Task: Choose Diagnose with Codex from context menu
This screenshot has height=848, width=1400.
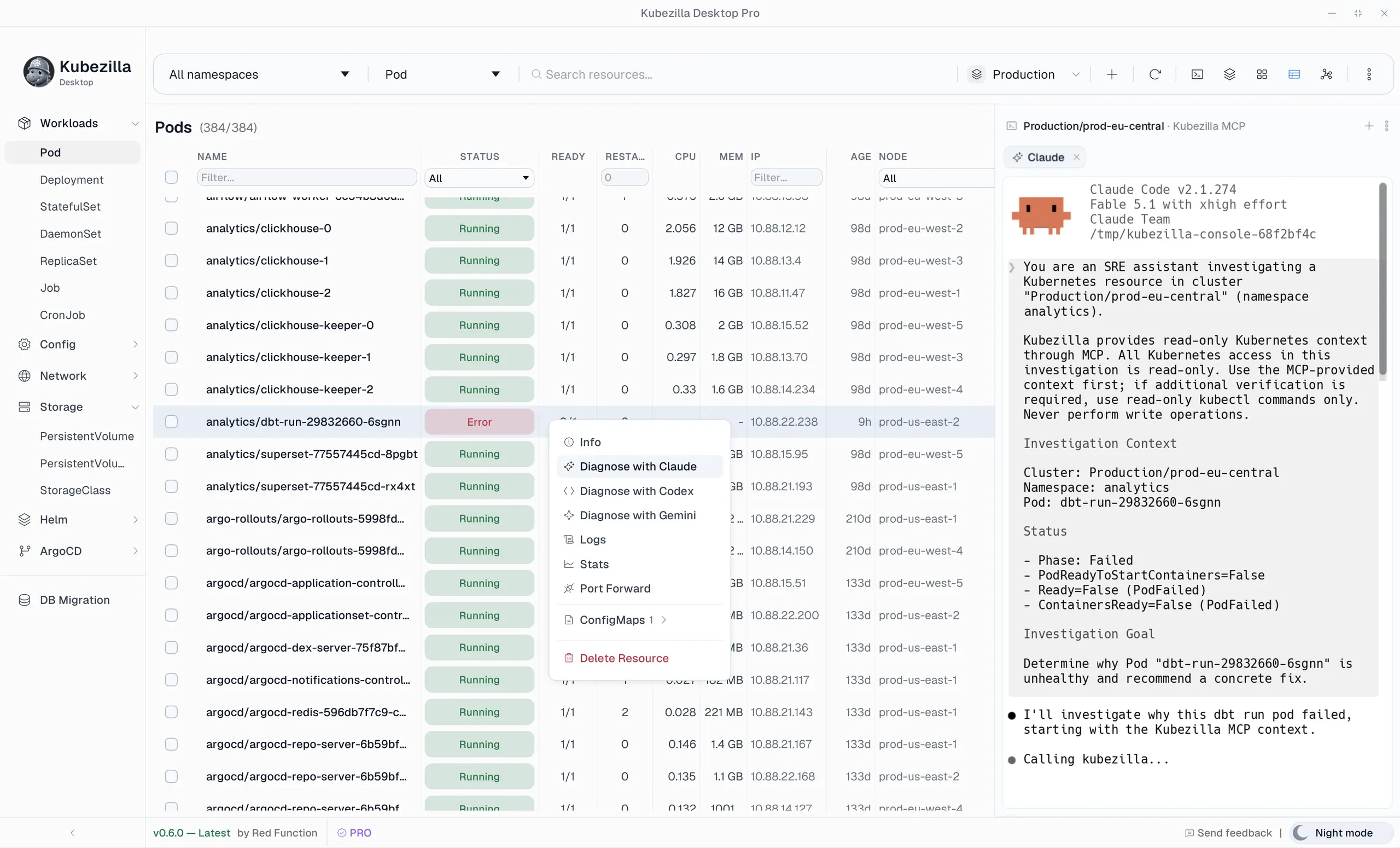Action: click(x=640, y=491)
